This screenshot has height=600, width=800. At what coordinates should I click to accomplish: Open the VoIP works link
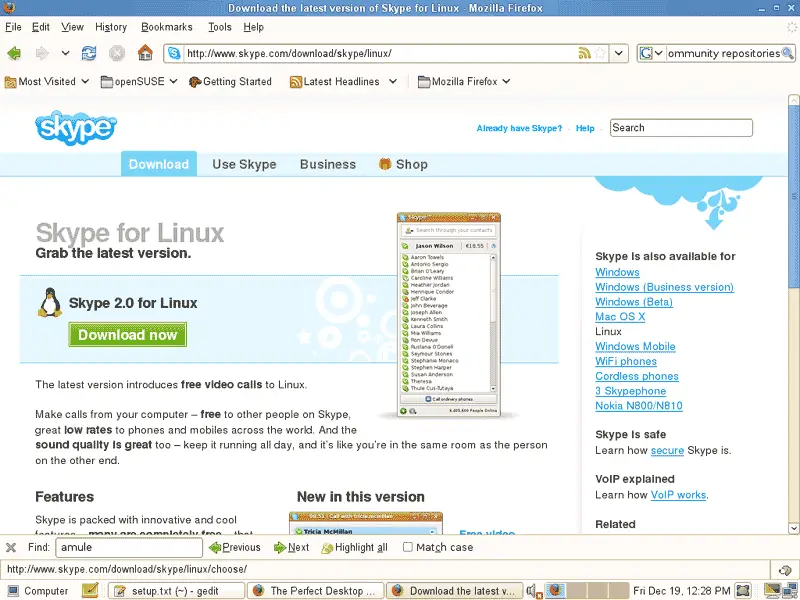(x=679, y=495)
